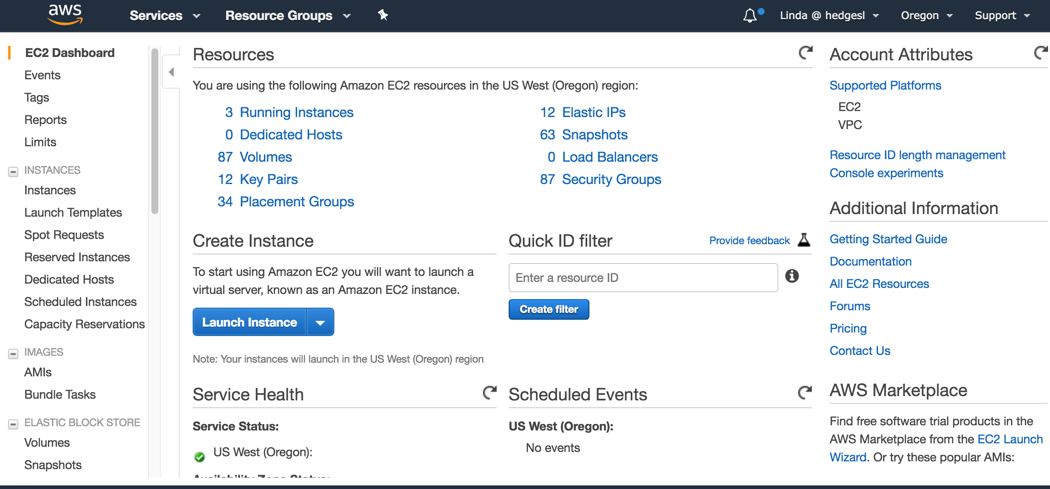Open the Supported Platforms link
Viewport: 1050px width, 489px height.
pyautogui.click(x=885, y=86)
